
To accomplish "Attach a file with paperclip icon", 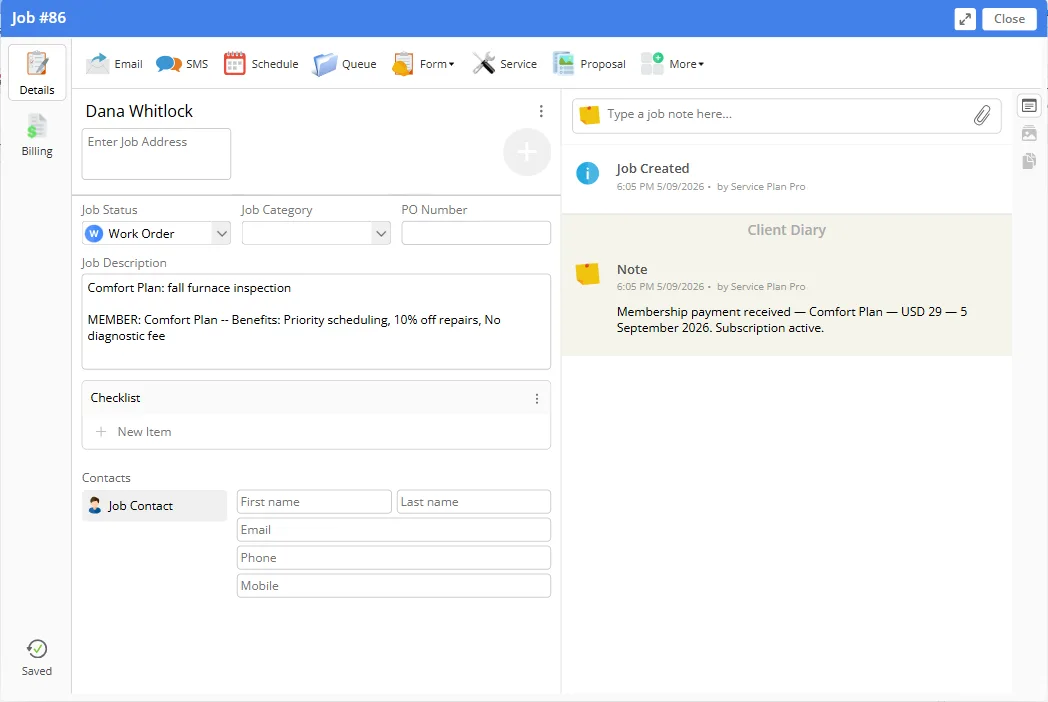I will (x=982, y=115).
